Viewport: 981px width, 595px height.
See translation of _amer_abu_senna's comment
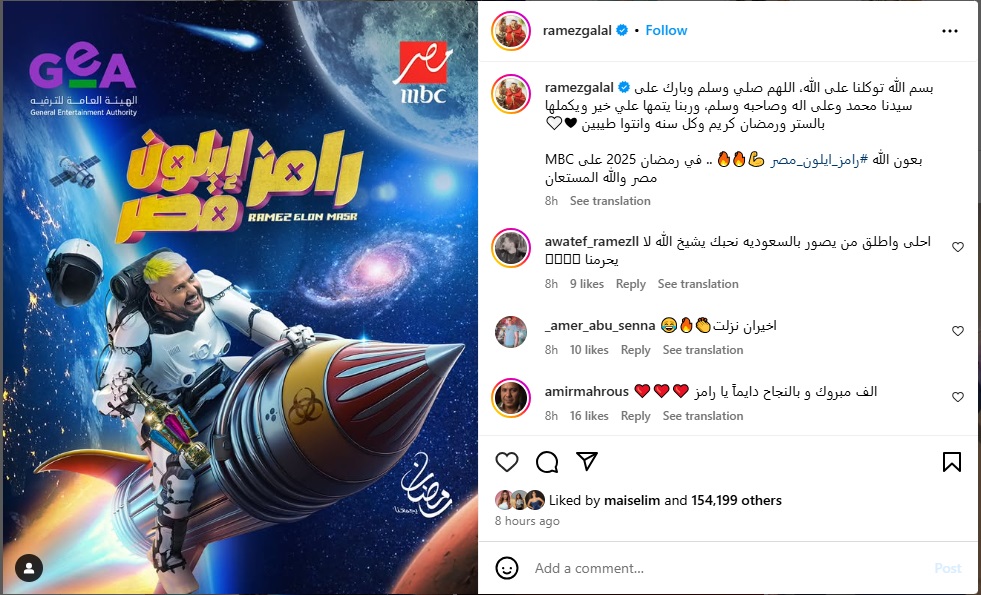click(703, 350)
